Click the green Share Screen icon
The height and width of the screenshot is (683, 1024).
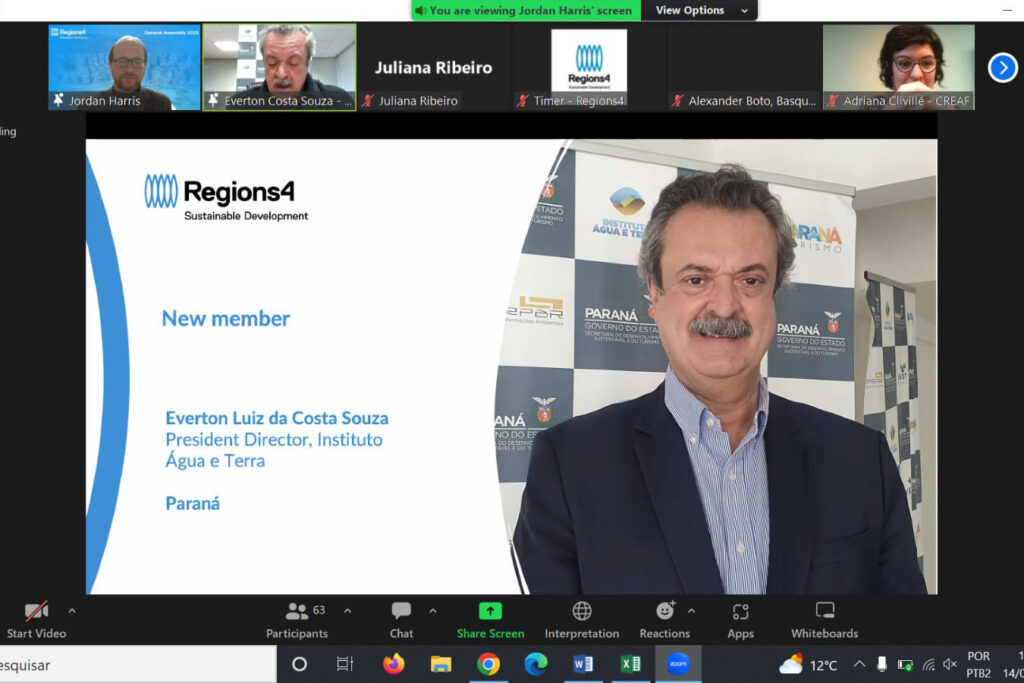490,611
